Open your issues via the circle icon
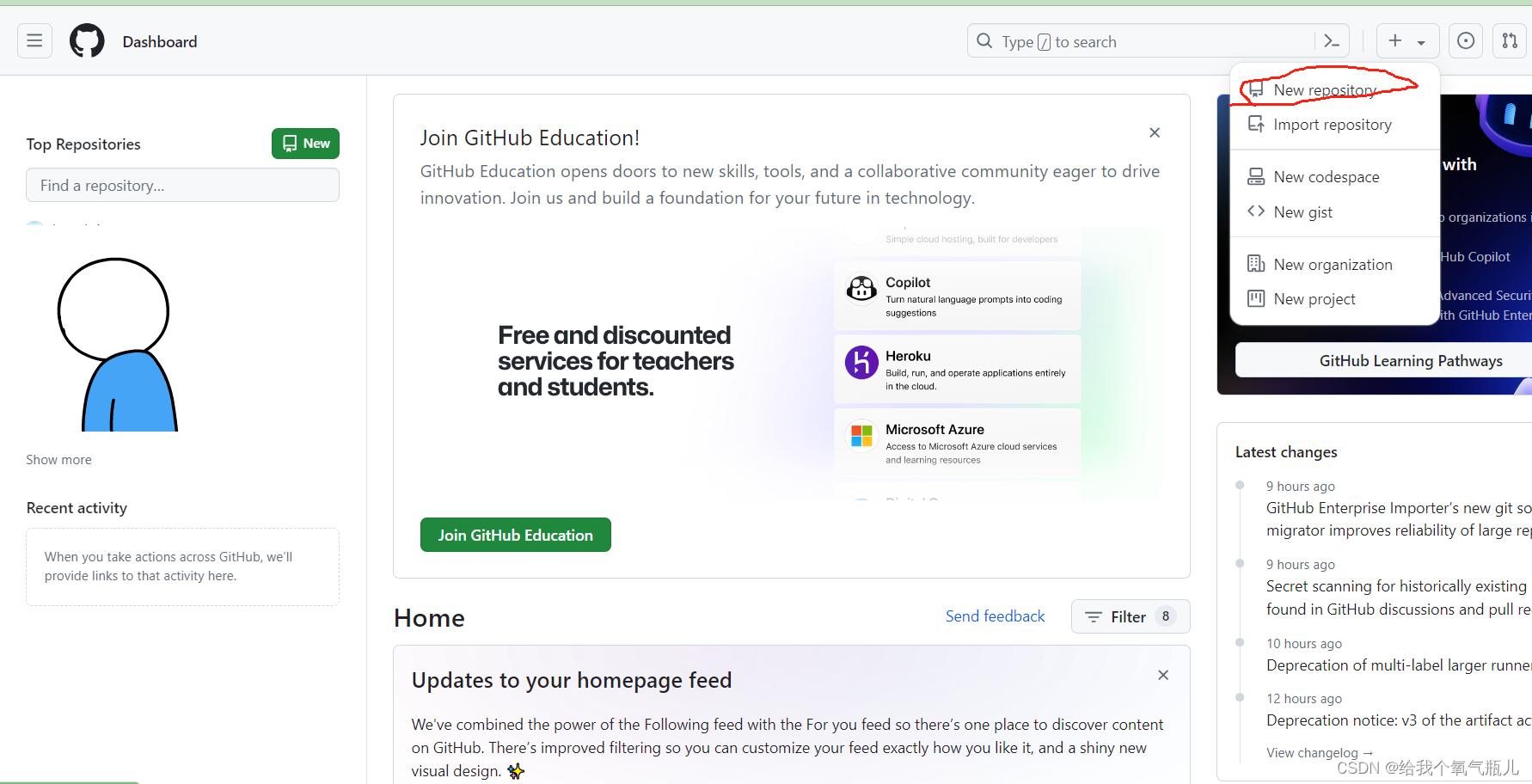Screen dimensions: 1532x784 1465,40
